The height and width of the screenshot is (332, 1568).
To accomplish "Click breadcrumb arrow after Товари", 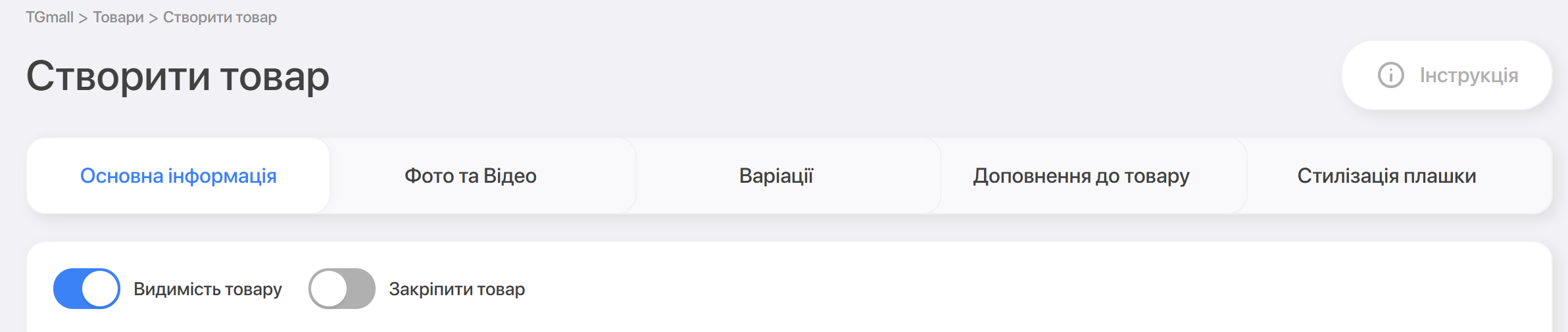I will point(153,18).
